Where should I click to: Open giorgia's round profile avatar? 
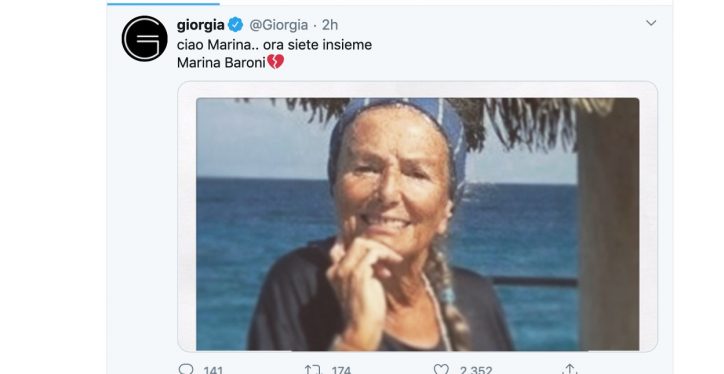coord(145,39)
